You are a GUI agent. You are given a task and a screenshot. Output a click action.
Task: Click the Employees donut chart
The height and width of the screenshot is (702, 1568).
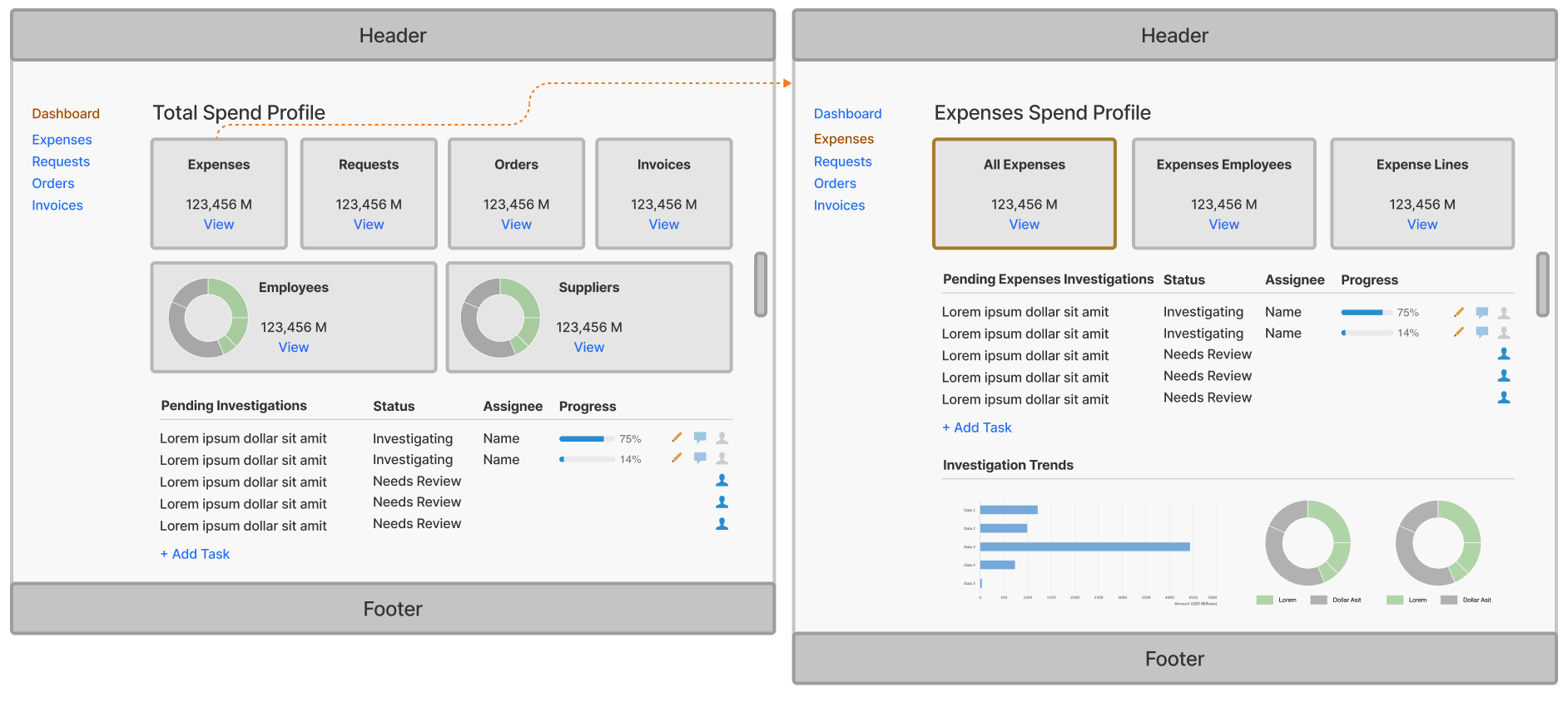(208, 318)
